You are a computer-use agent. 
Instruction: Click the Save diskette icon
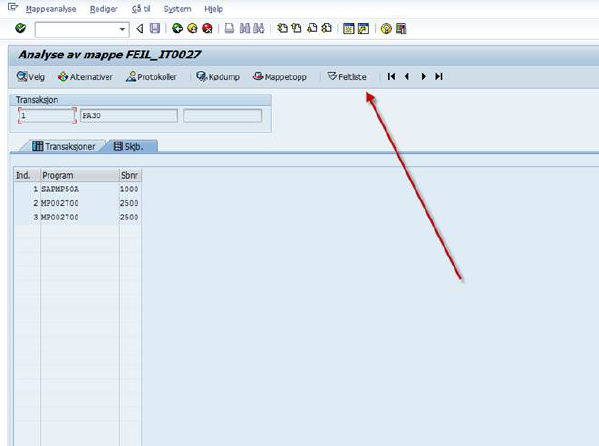click(x=155, y=28)
